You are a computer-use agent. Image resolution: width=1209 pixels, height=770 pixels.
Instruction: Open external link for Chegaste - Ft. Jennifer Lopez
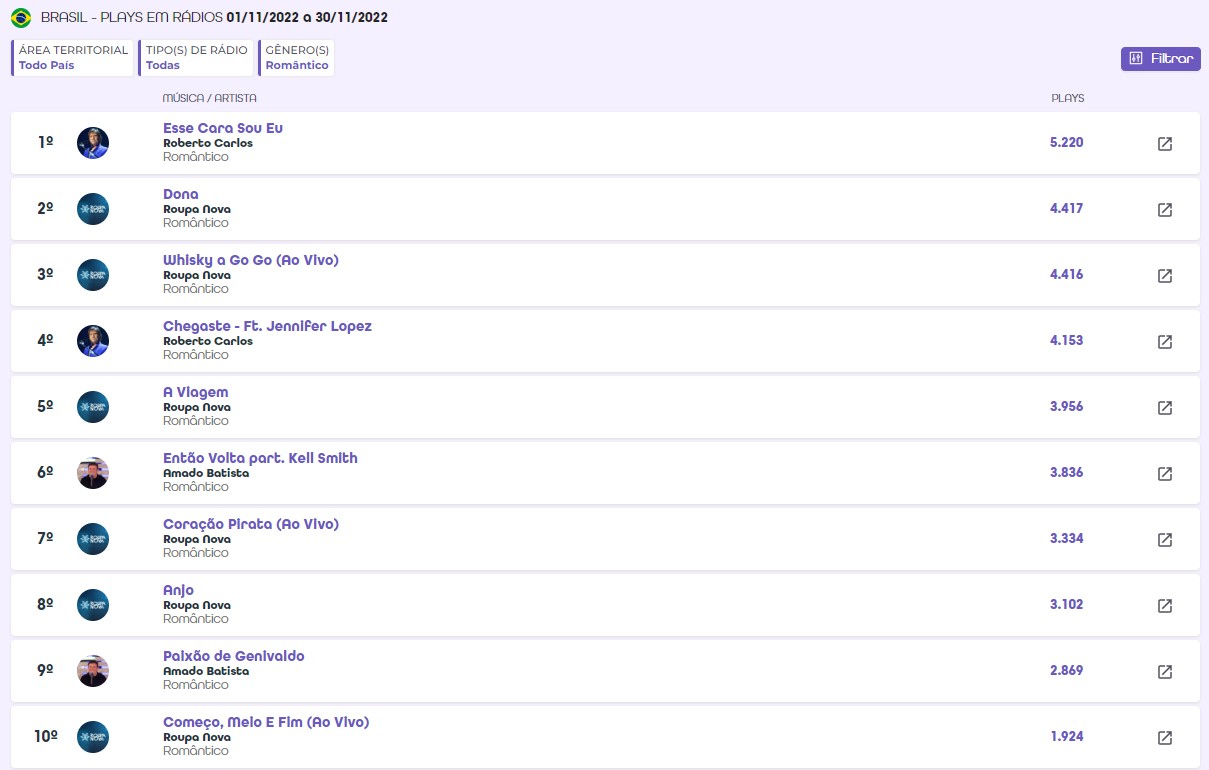1165,342
